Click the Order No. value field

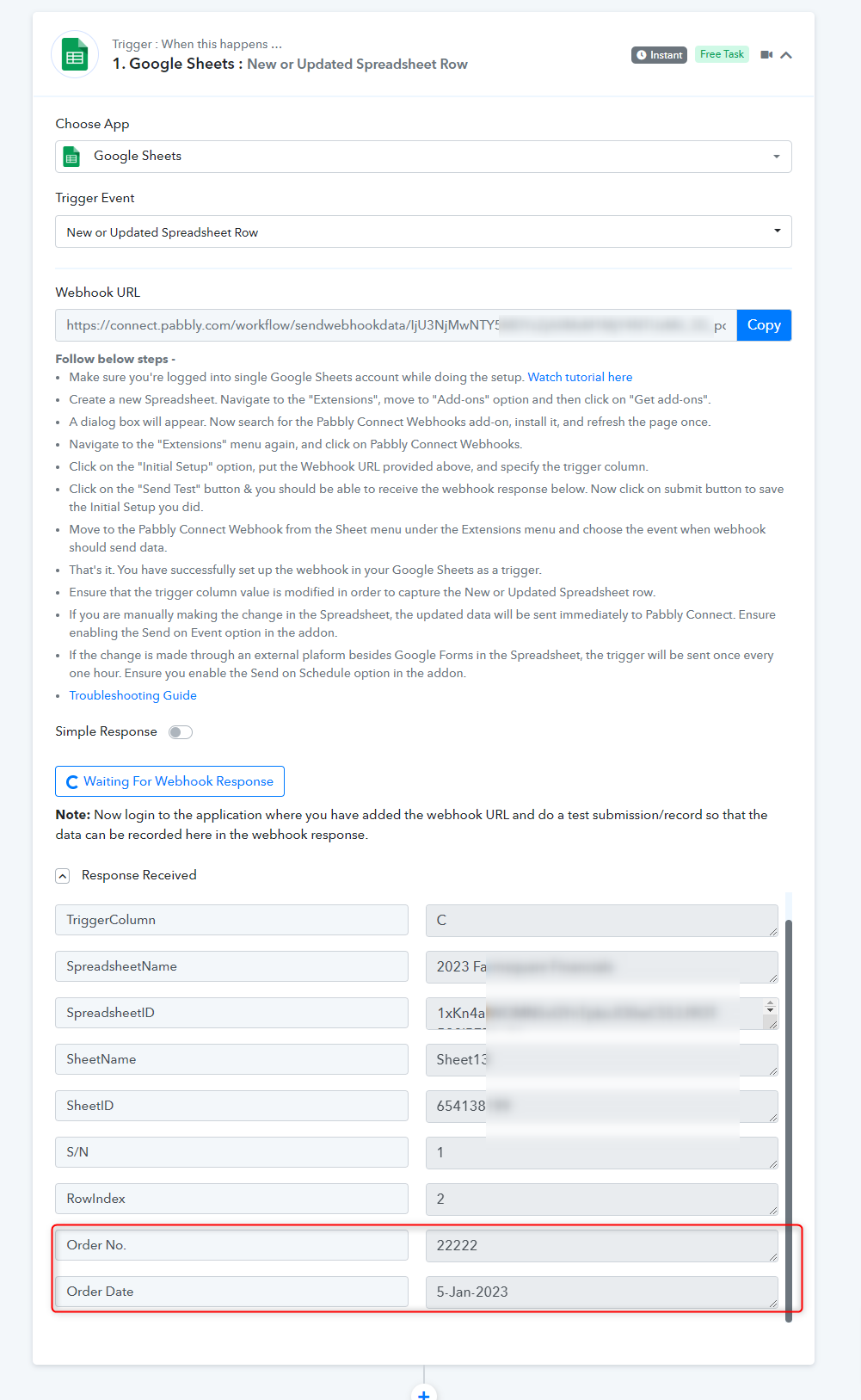[x=601, y=1245]
